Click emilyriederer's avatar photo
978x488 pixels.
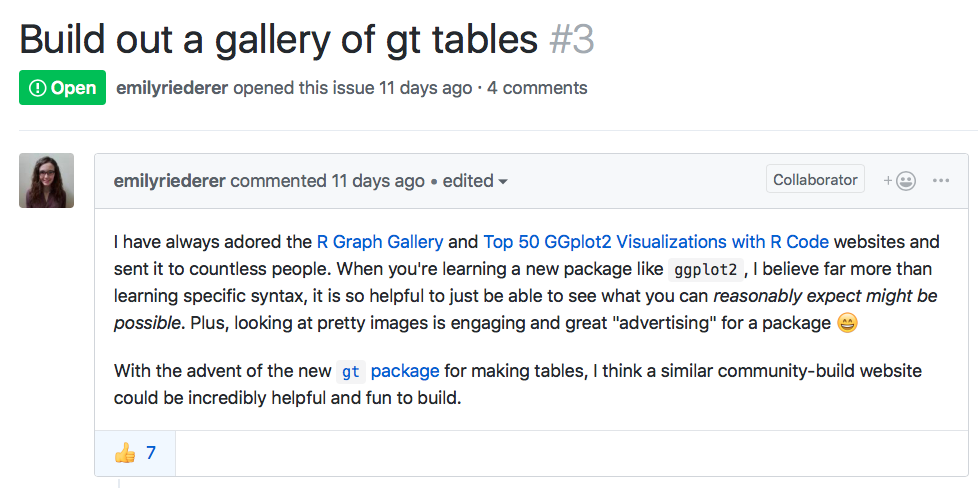click(46, 181)
